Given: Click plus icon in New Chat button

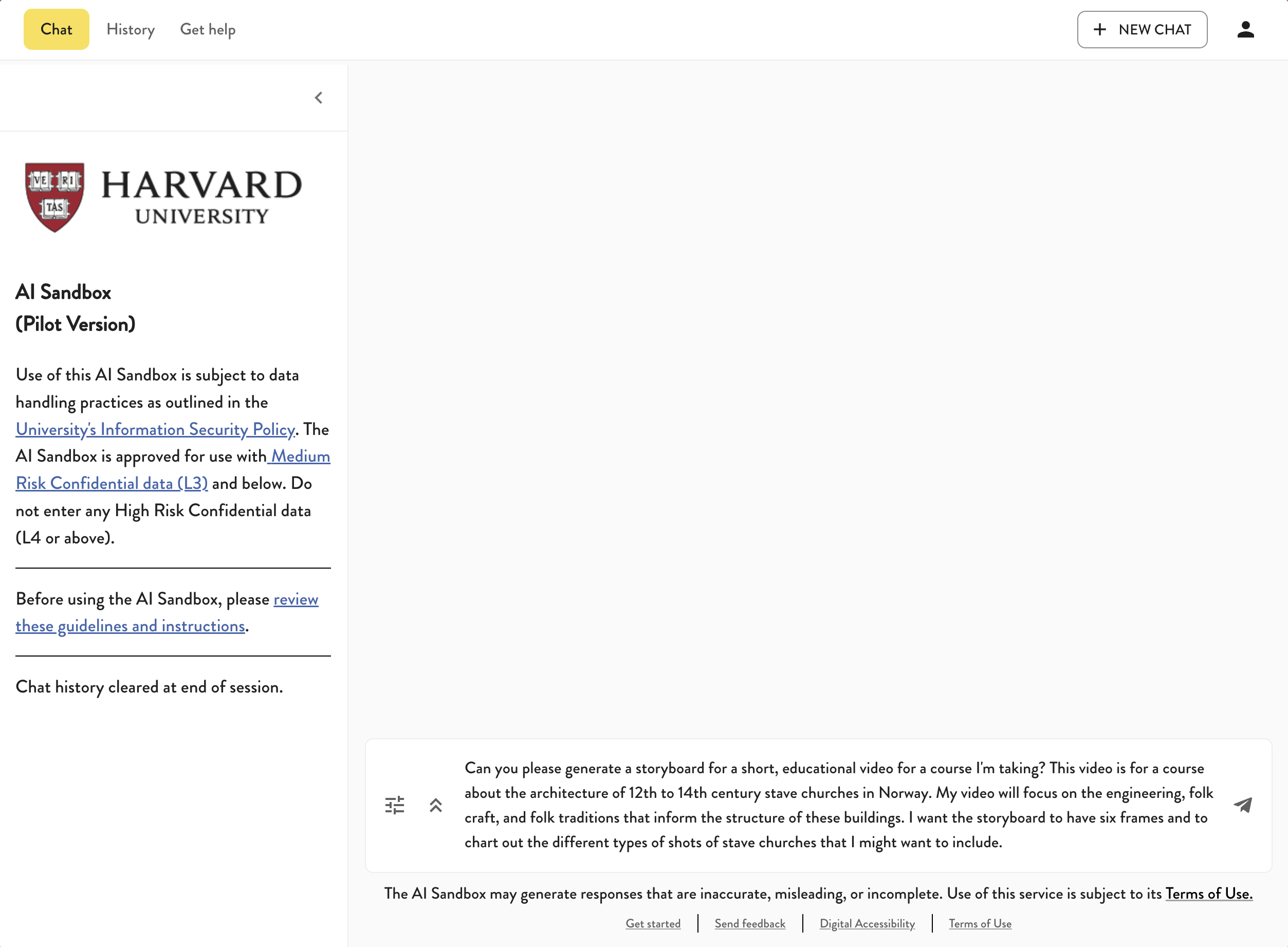Looking at the screenshot, I should (1099, 29).
